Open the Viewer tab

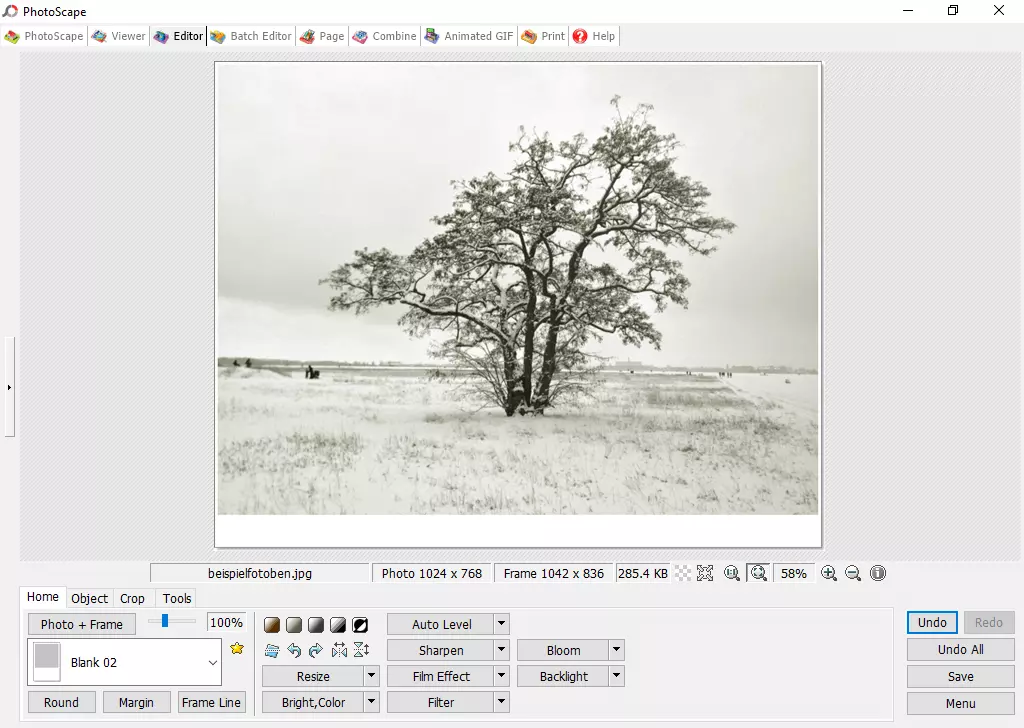118,36
